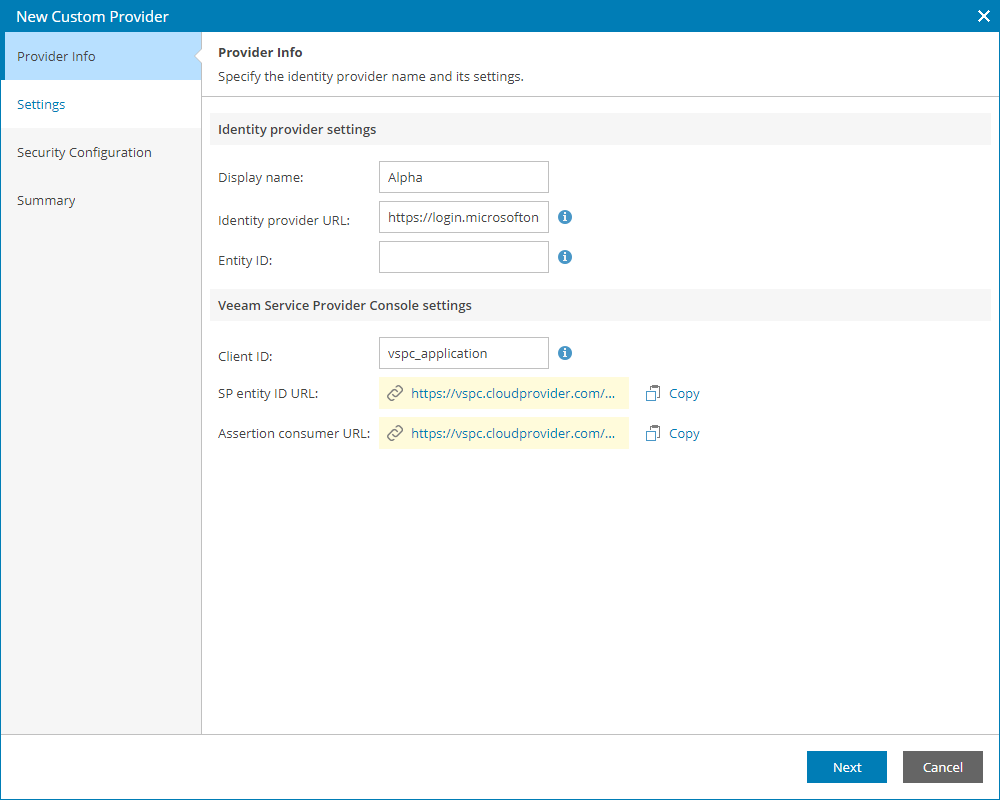Click the info icon beside Identity provider URL
This screenshot has width=1000, height=800.
pyautogui.click(x=564, y=217)
